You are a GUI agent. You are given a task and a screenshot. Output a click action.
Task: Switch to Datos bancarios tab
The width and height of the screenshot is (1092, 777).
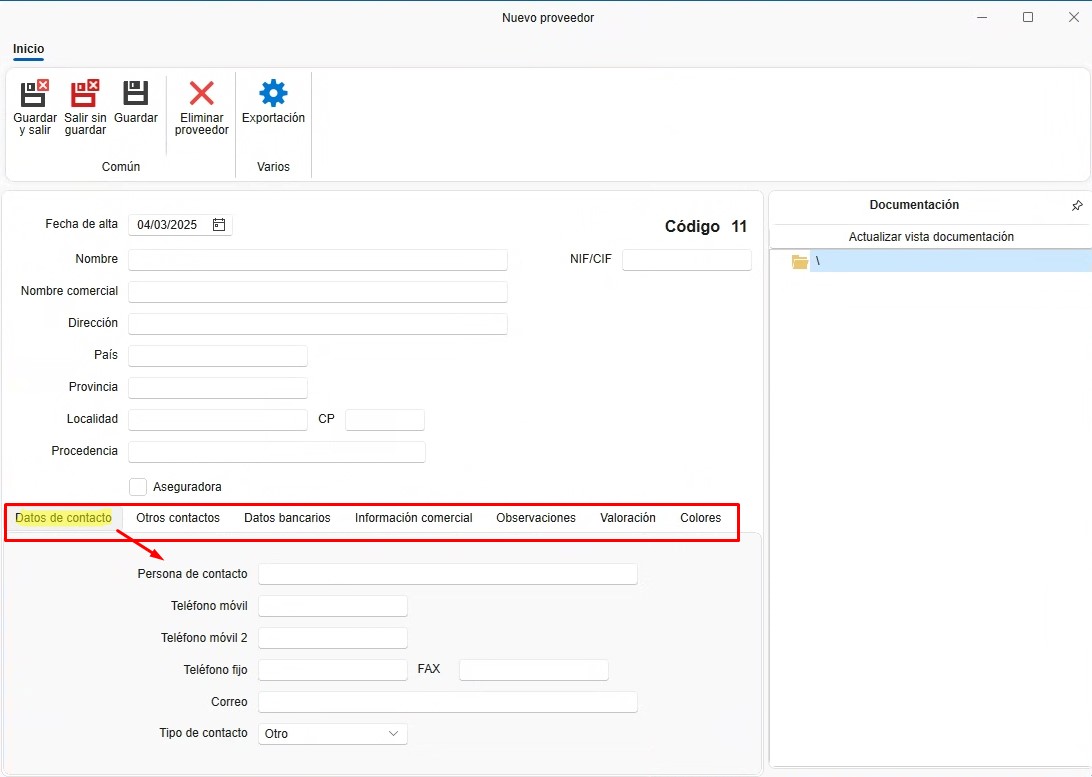(x=287, y=517)
